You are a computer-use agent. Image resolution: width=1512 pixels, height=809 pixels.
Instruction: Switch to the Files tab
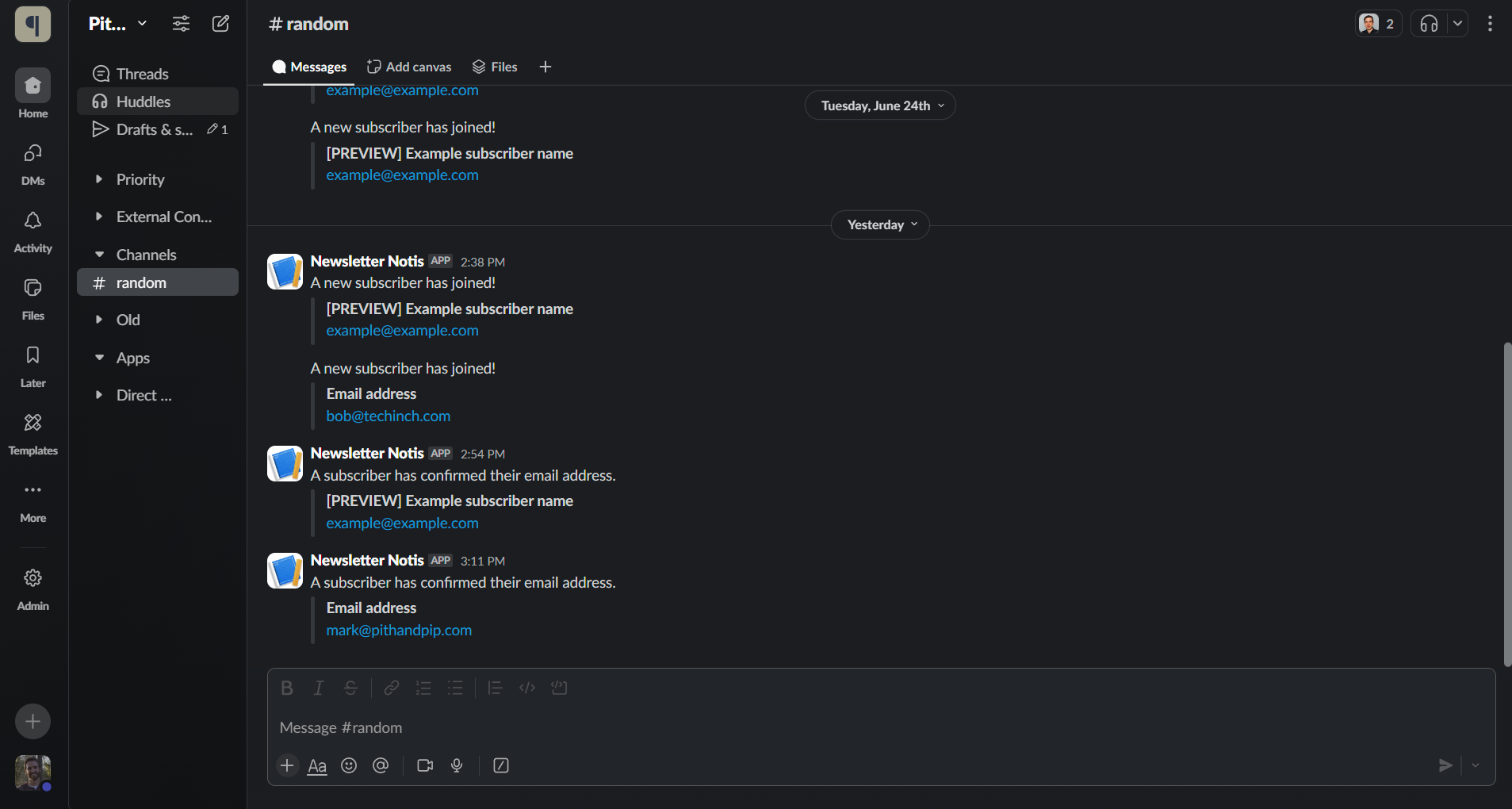pyautogui.click(x=495, y=67)
